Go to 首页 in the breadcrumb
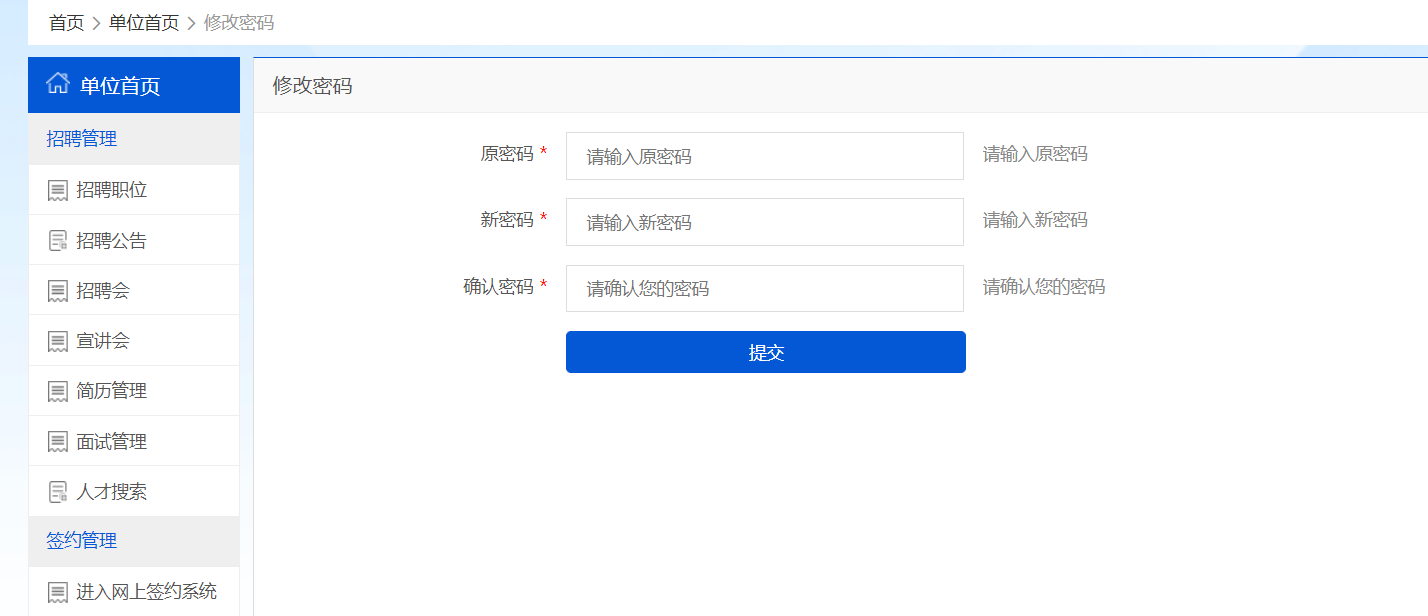1428x616 pixels. click(67, 23)
